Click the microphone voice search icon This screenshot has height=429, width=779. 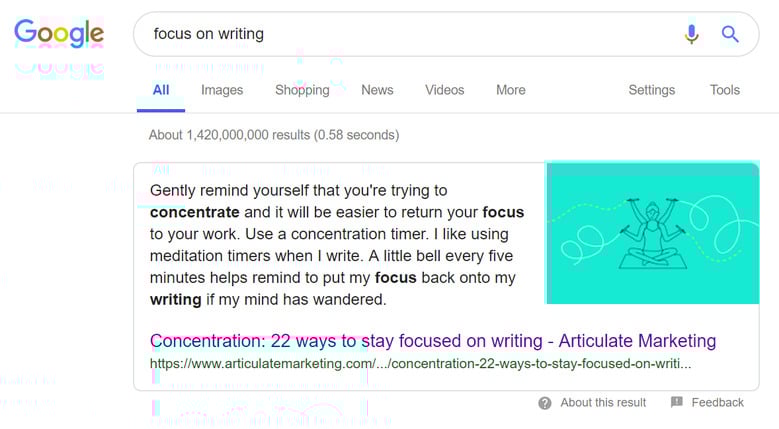point(691,35)
